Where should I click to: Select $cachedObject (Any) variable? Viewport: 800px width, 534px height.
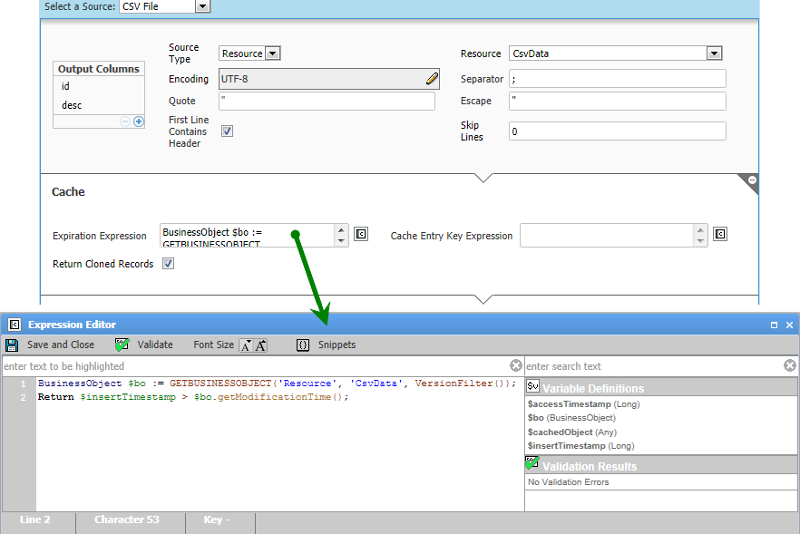[572, 432]
